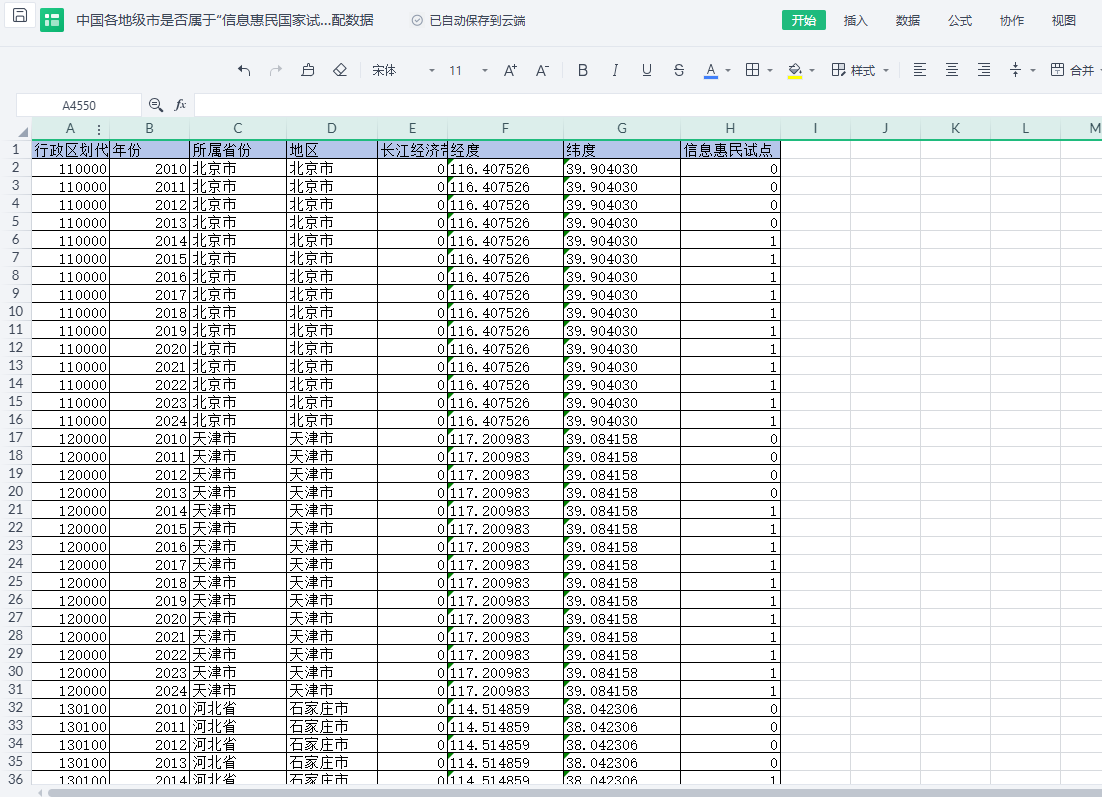Click the 开始 tab button
1102x797 pixels.
tap(804, 20)
